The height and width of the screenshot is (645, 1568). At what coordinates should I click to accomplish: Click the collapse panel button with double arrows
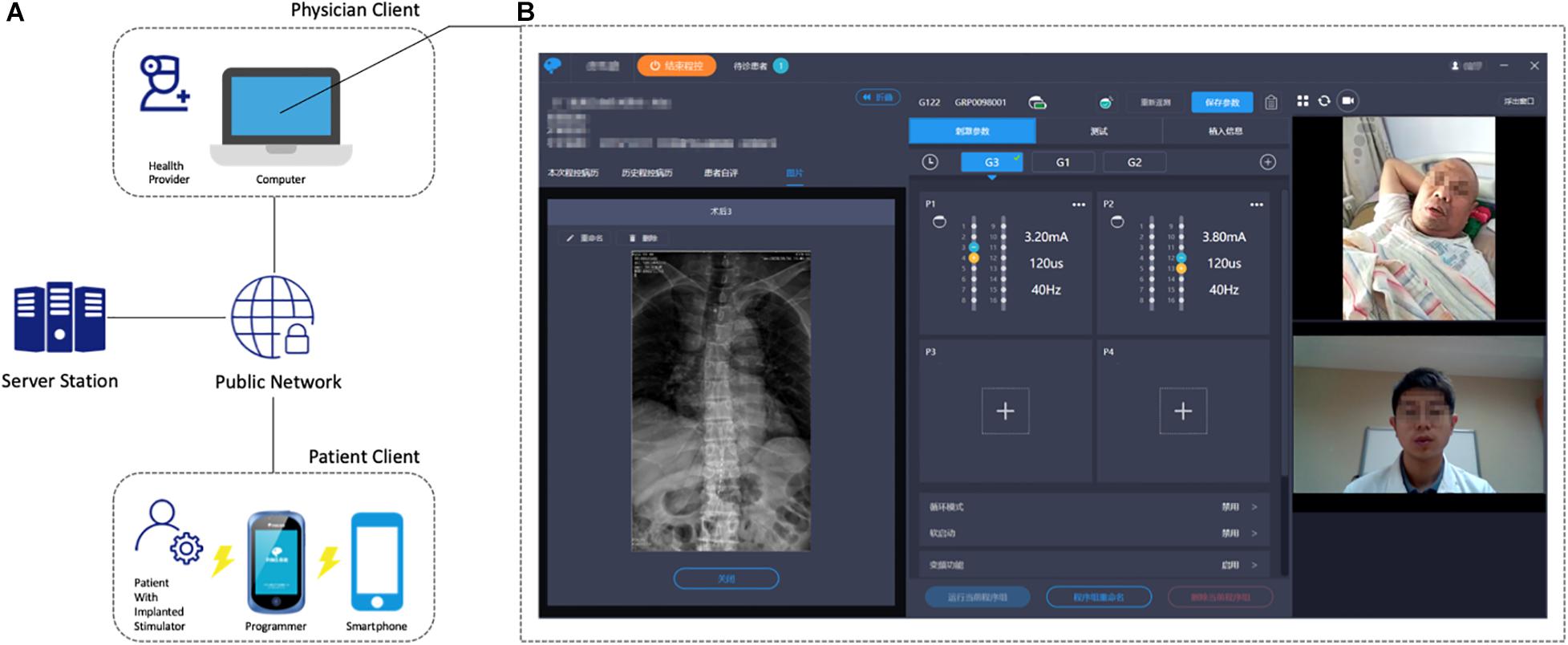(877, 97)
